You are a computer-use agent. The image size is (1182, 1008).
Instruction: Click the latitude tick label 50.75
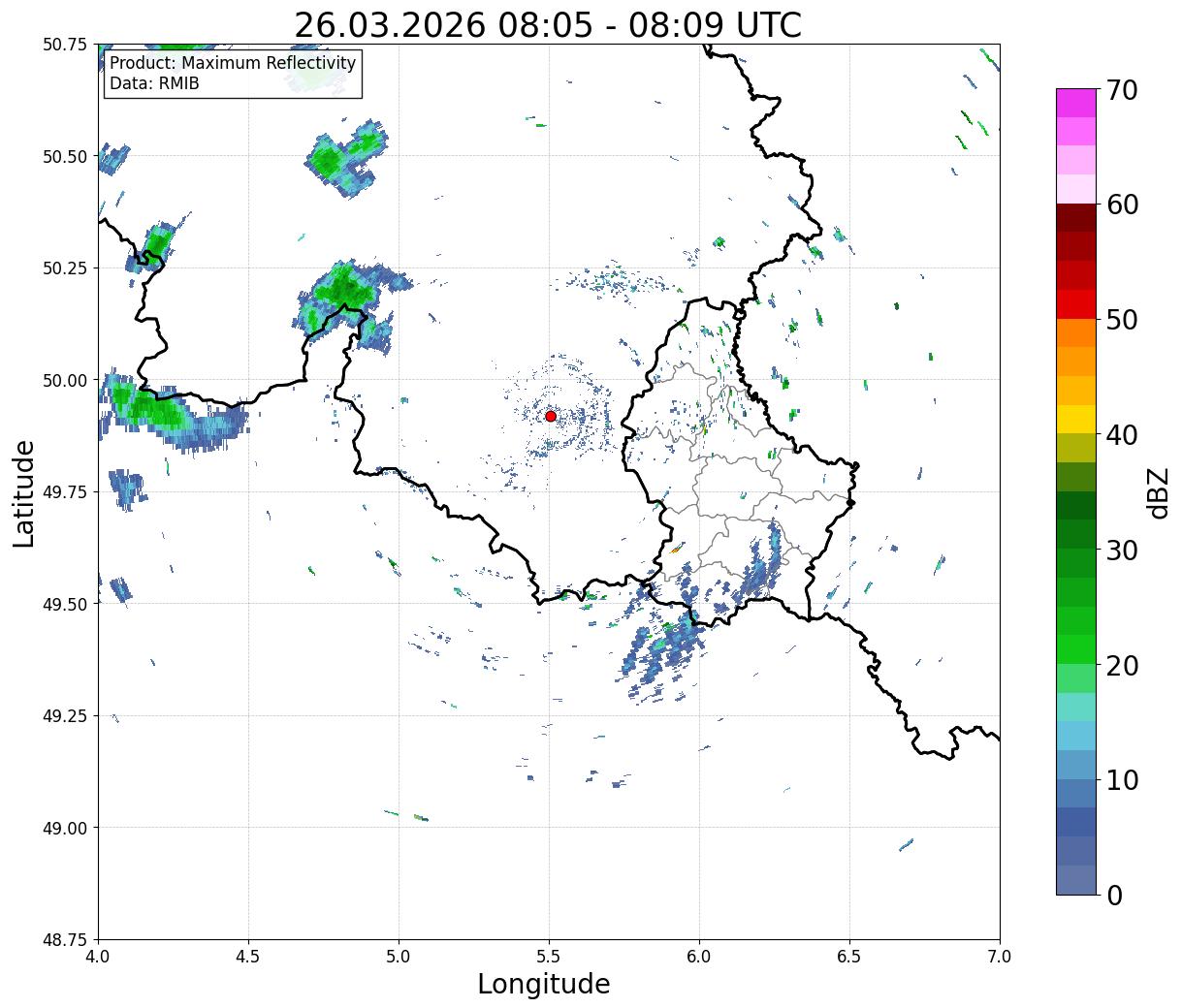[65, 45]
